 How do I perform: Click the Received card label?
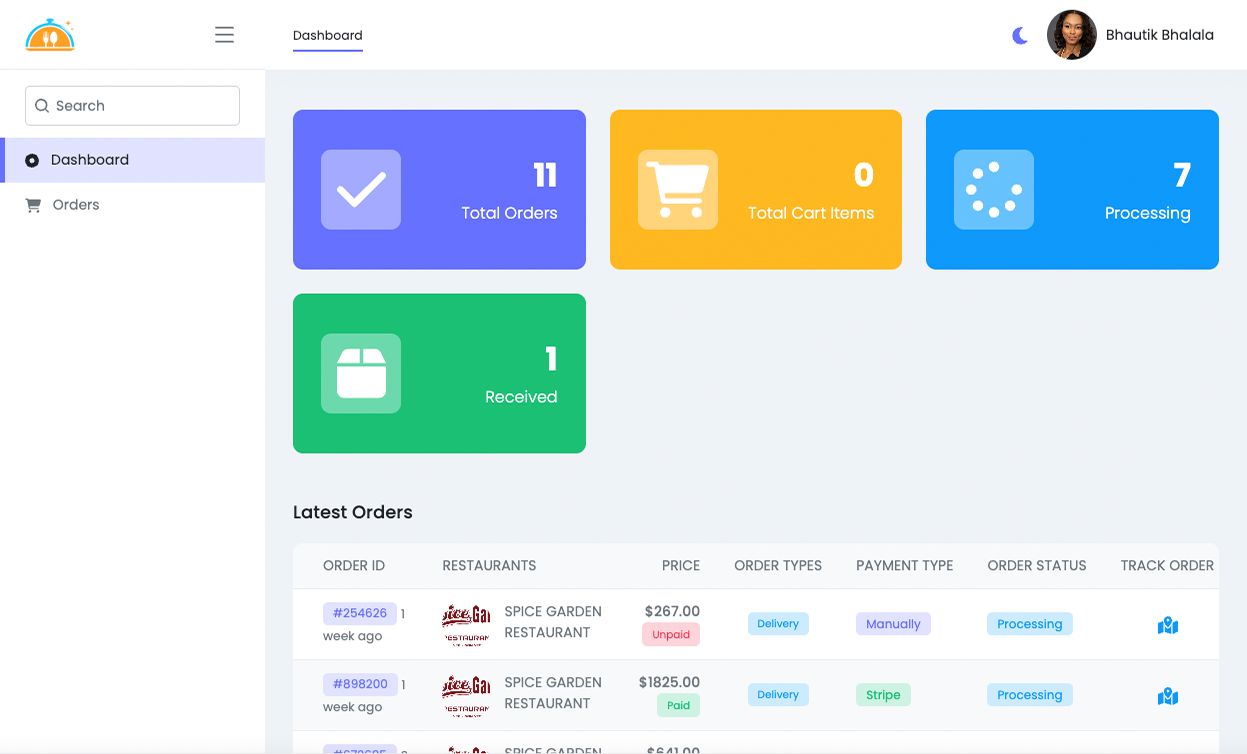(521, 397)
